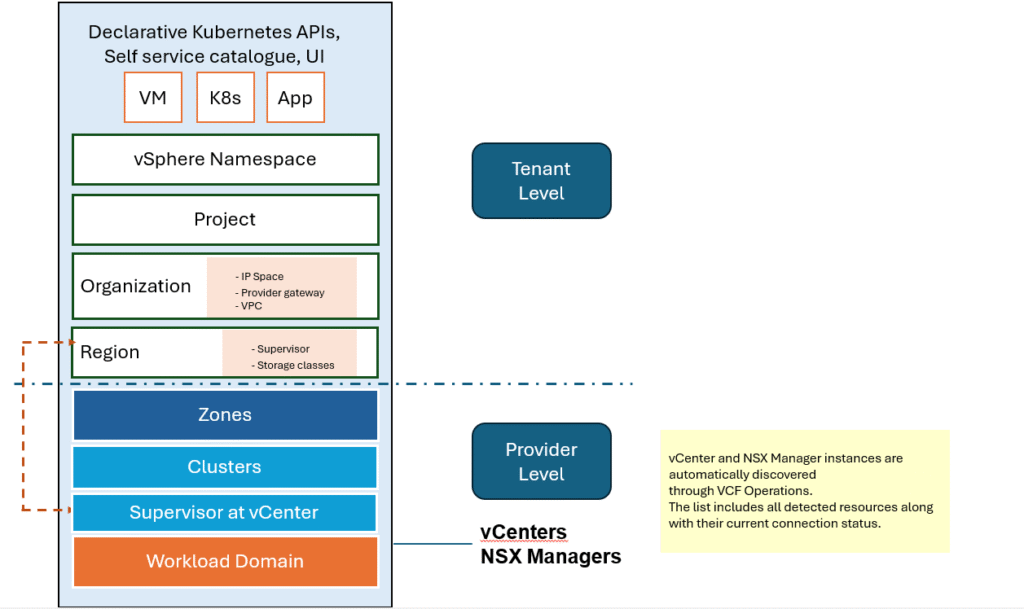Select the Organization label
Viewport: 1024px width, 609px height.
coord(136,286)
